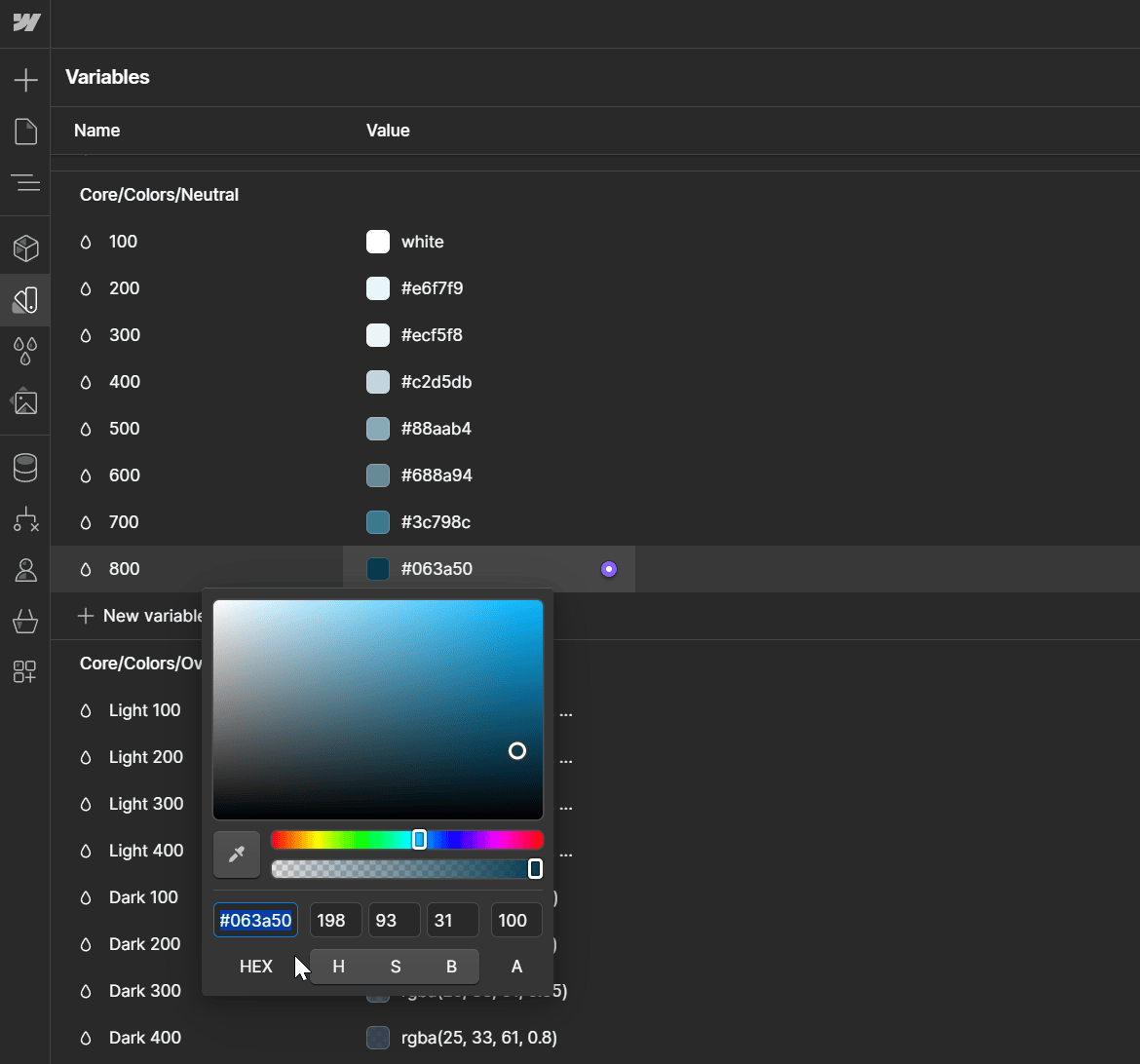Enable the alpha (A) value mode
This screenshot has width=1140, height=1064.
pyautogui.click(x=516, y=966)
